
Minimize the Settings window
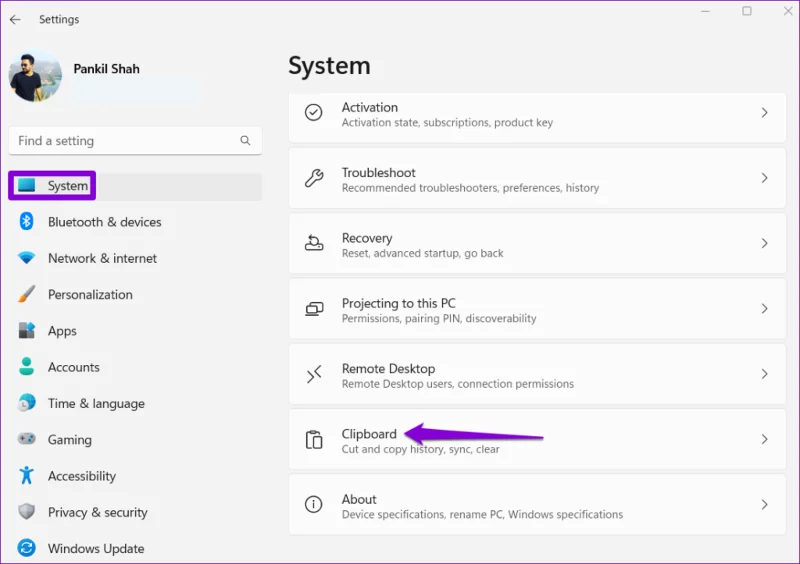point(706,11)
